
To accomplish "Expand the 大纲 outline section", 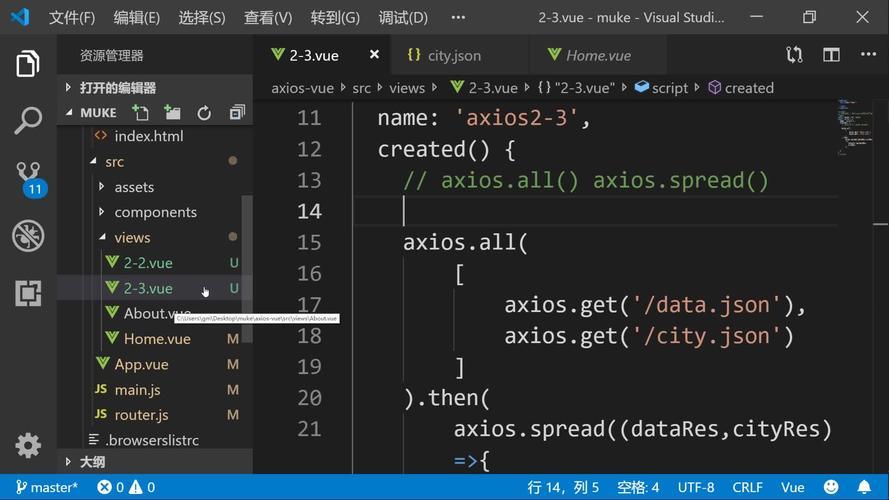I will tap(155, 461).
